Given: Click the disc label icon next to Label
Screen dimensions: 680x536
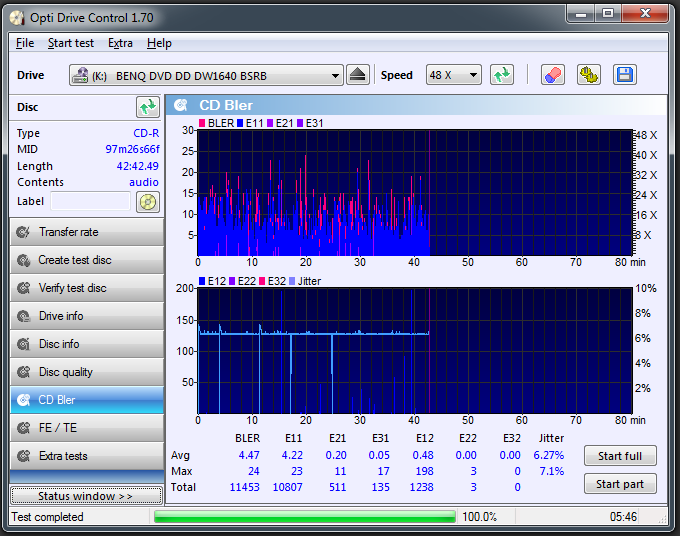Looking at the screenshot, I should (x=148, y=202).
